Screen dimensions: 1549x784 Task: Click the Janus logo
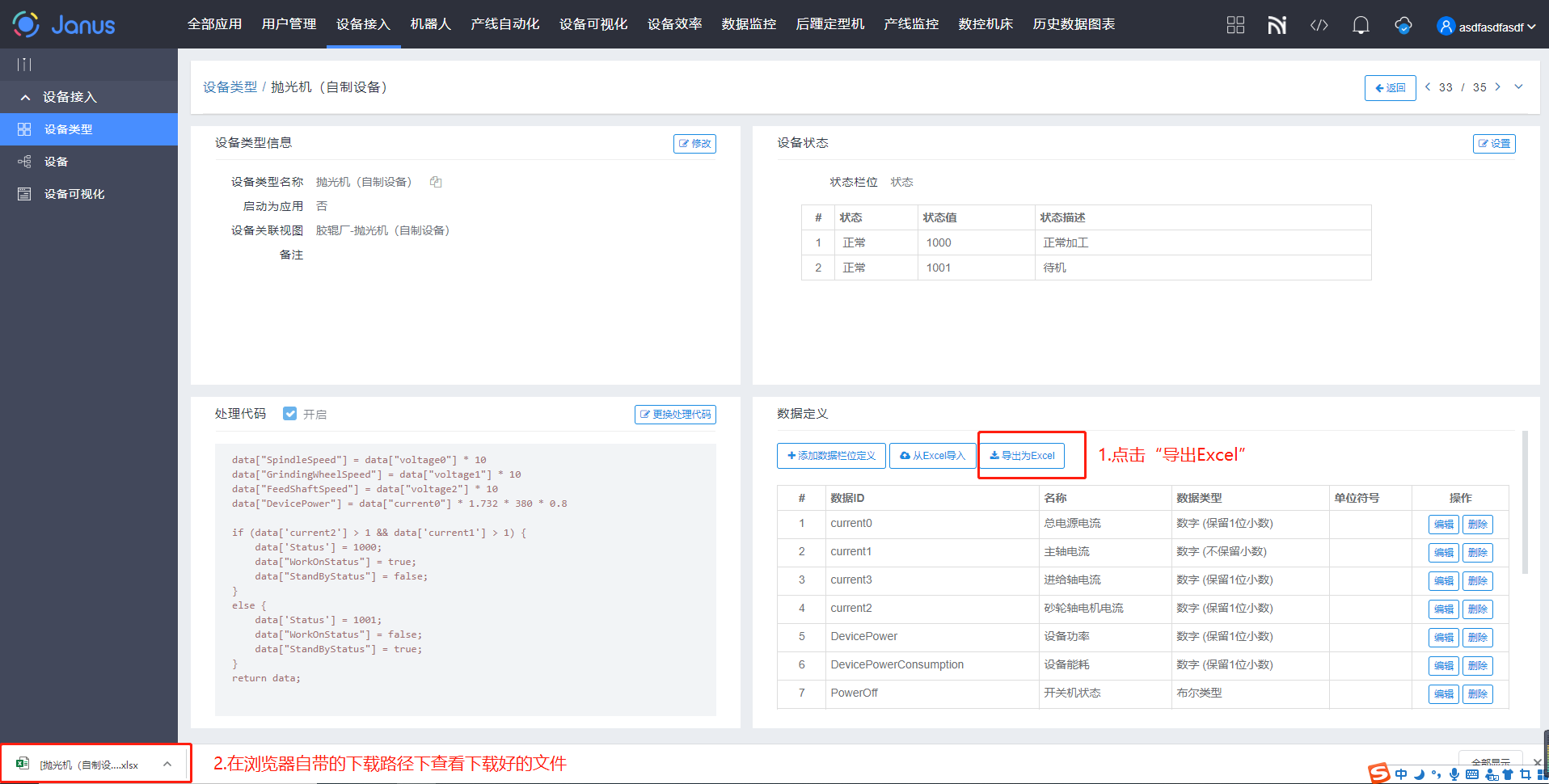(64, 24)
